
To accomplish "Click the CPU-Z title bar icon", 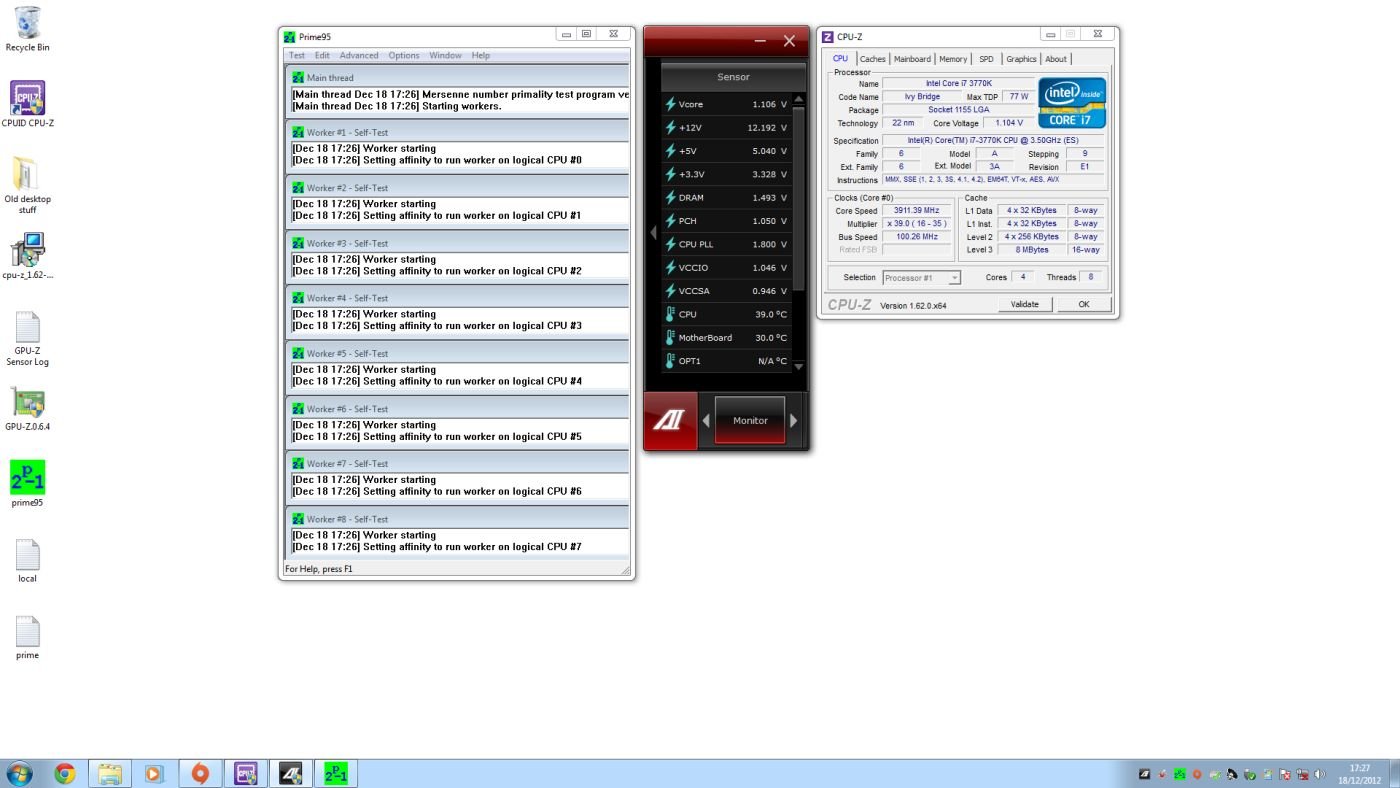I will (828, 37).
